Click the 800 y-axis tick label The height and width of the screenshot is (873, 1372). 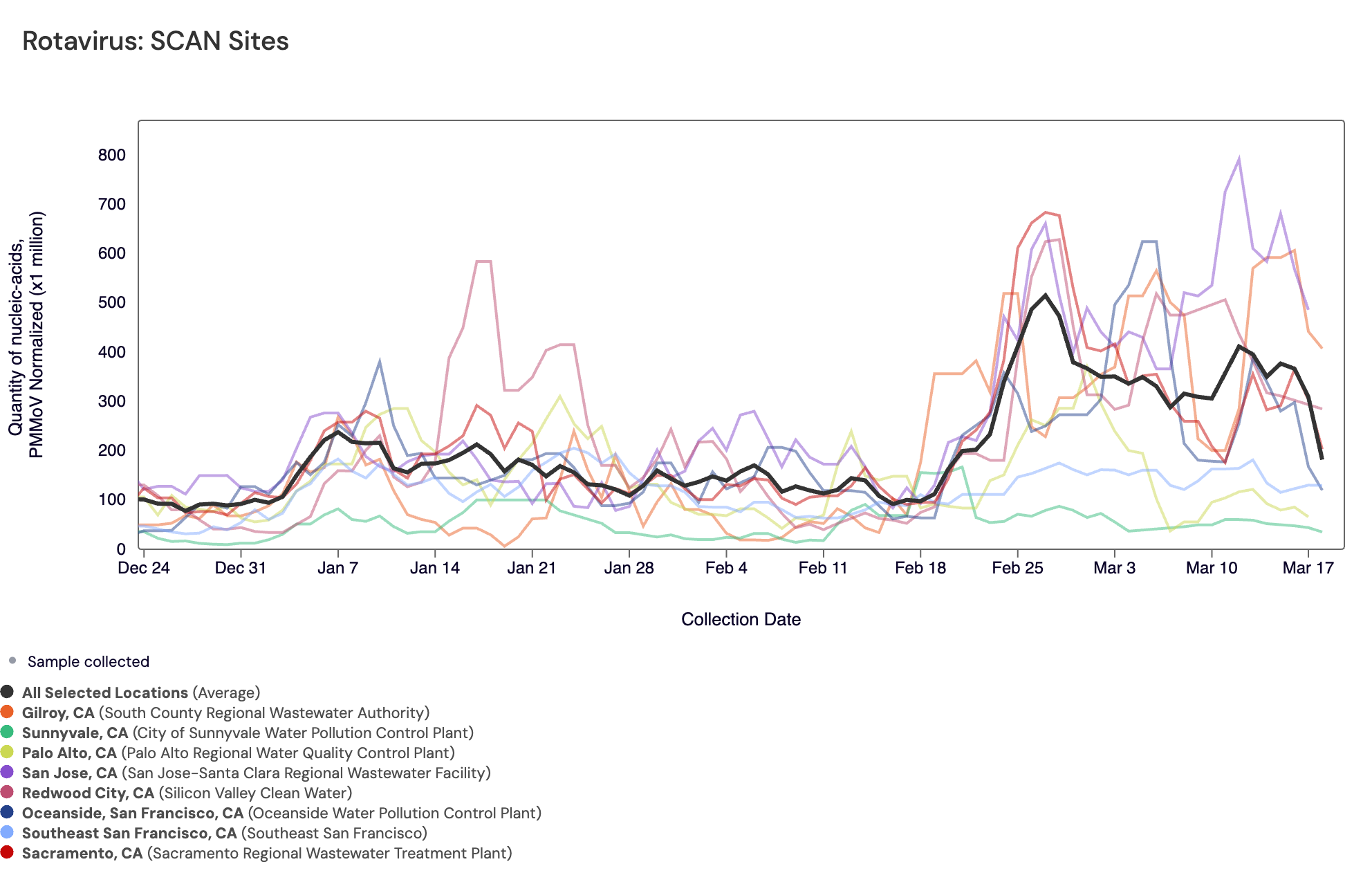tap(111, 155)
